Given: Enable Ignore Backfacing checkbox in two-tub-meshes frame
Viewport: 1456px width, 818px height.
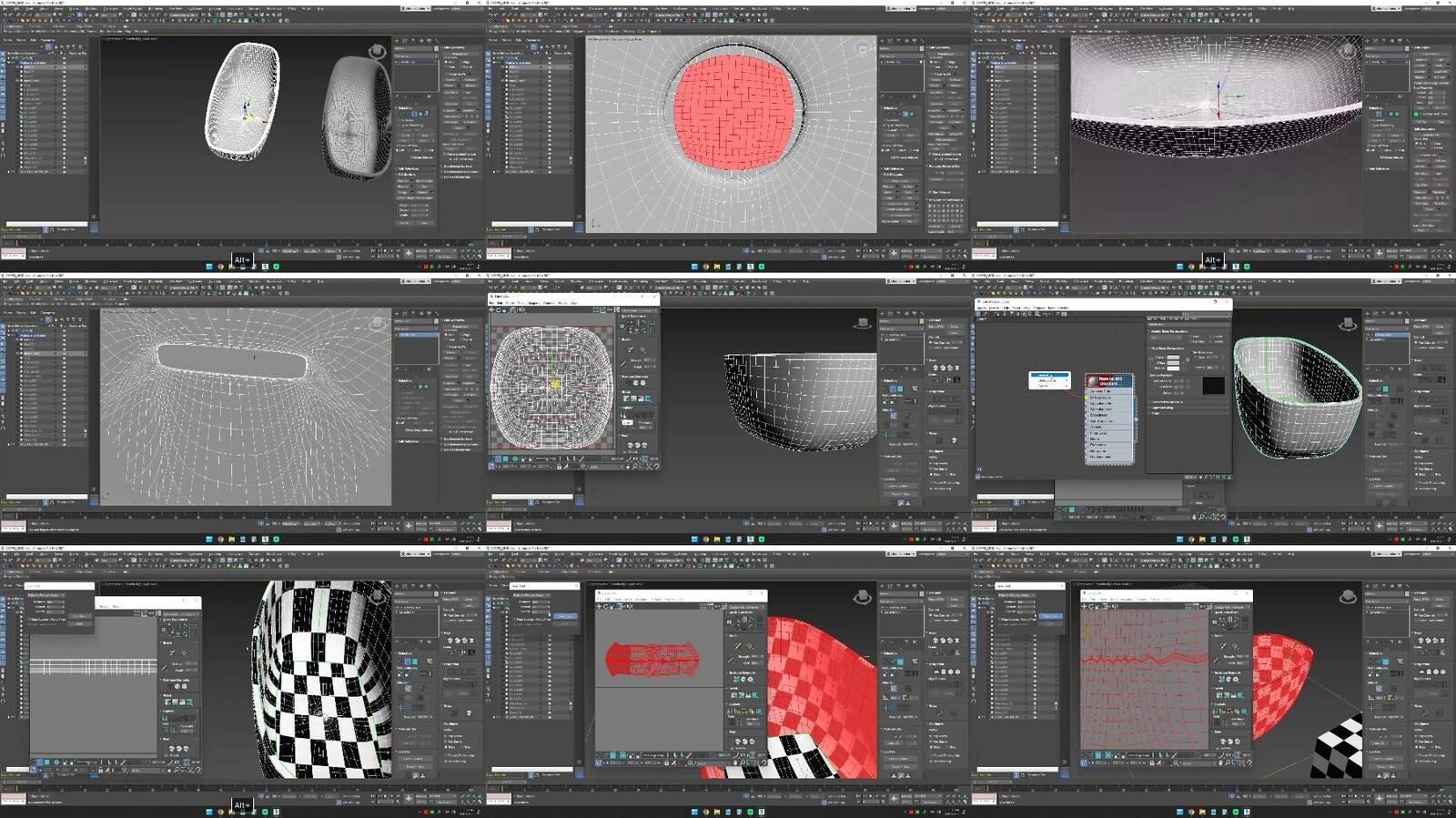Looking at the screenshot, I should (400, 126).
